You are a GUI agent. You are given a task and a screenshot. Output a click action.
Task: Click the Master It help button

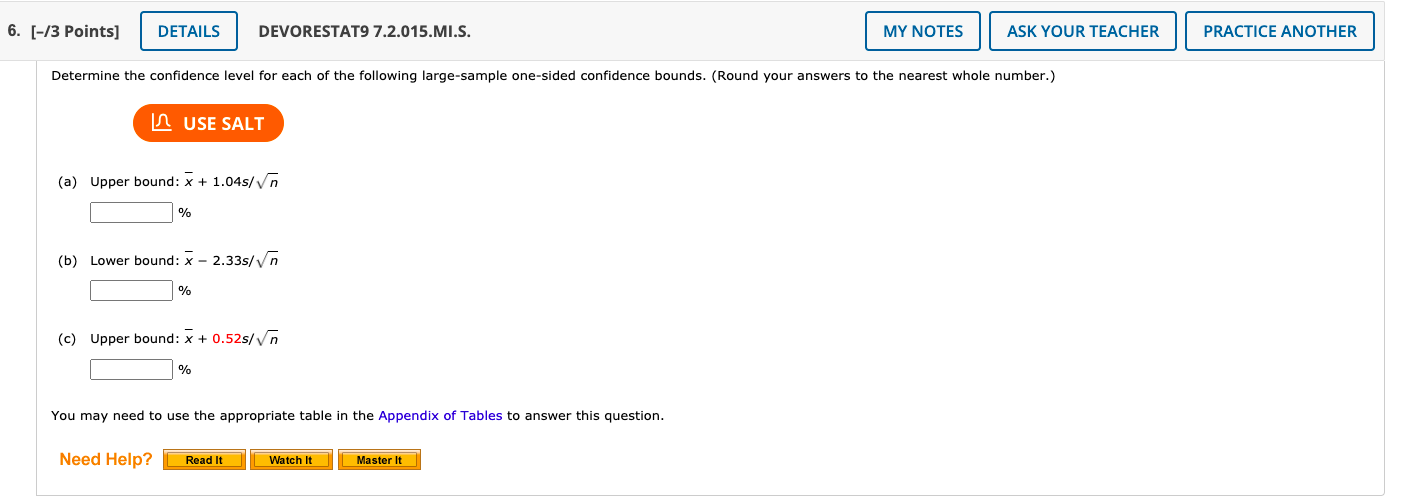379,460
